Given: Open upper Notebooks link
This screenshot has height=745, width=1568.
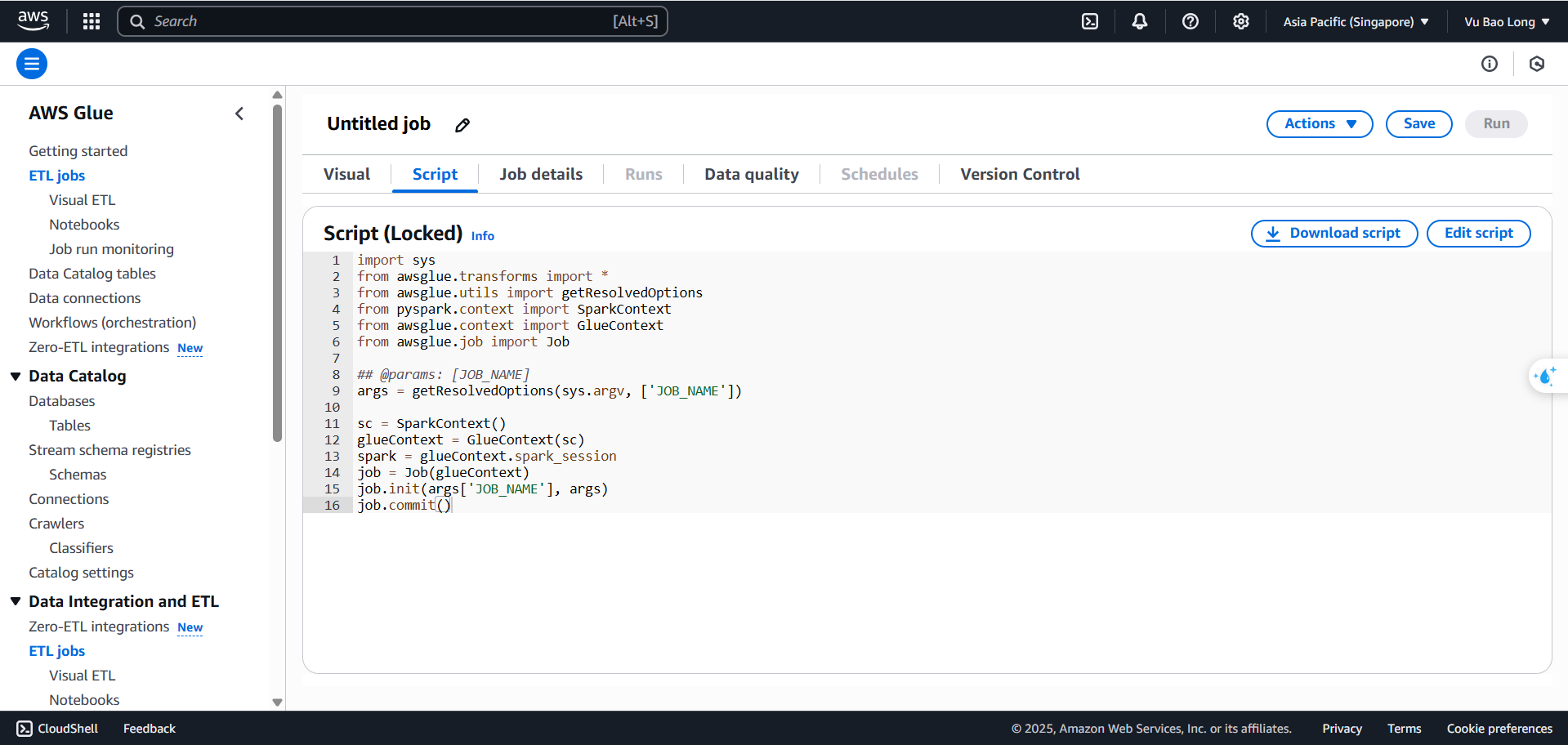Looking at the screenshot, I should click(x=84, y=225).
